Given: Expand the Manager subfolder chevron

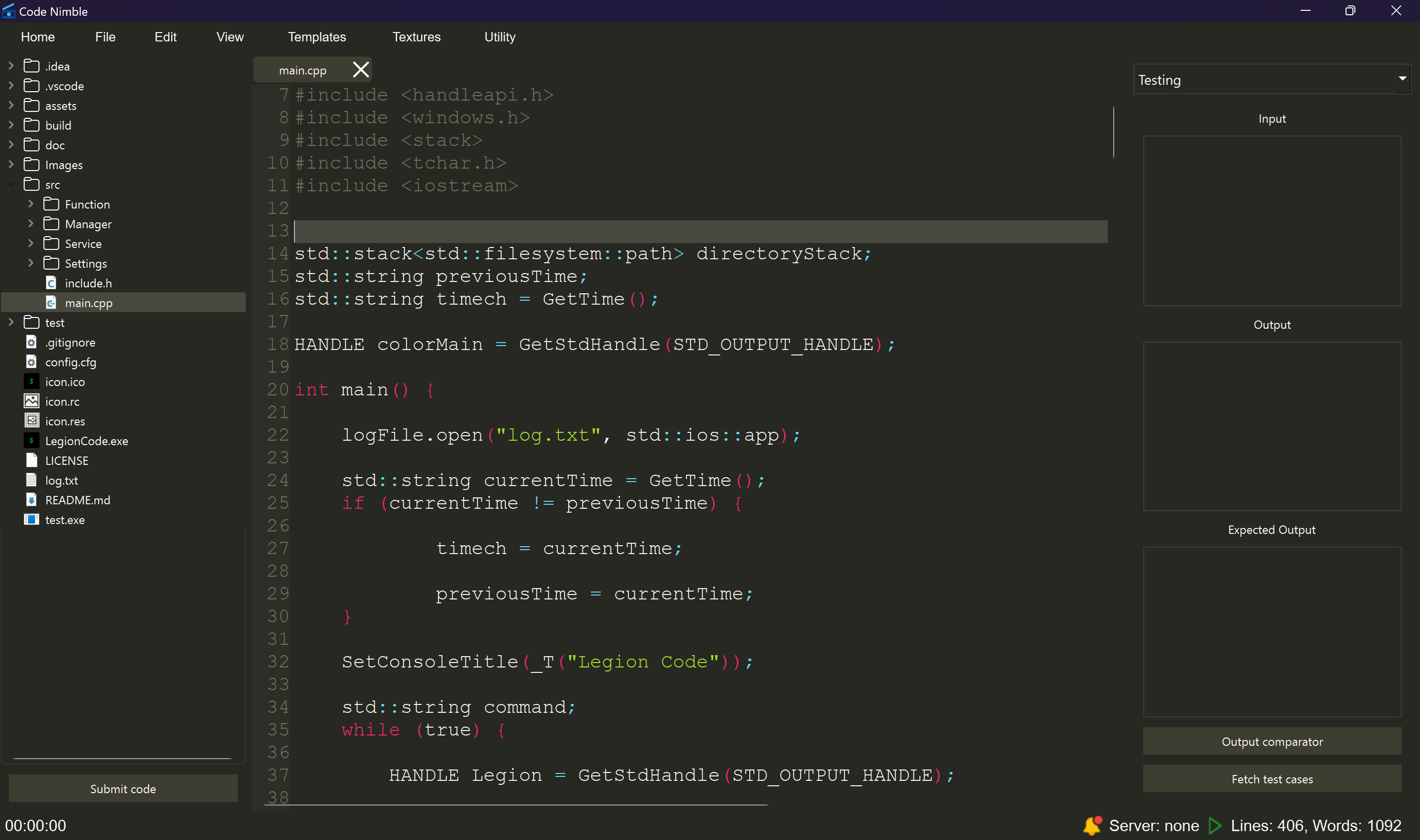Looking at the screenshot, I should (31, 224).
